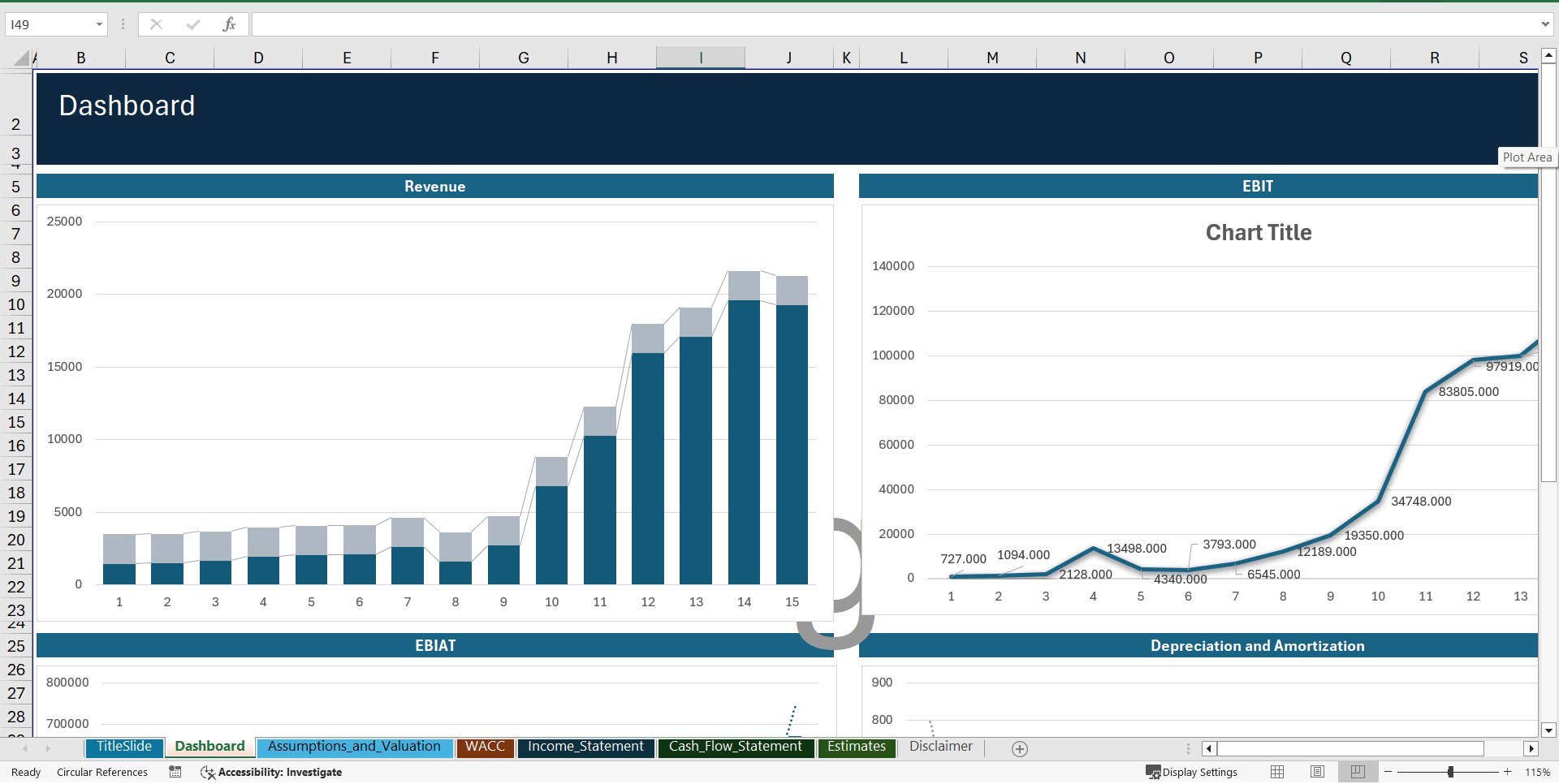Click the 13498.000 data label
This screenshot has height=784, width=1559.
pos(1137,548)
